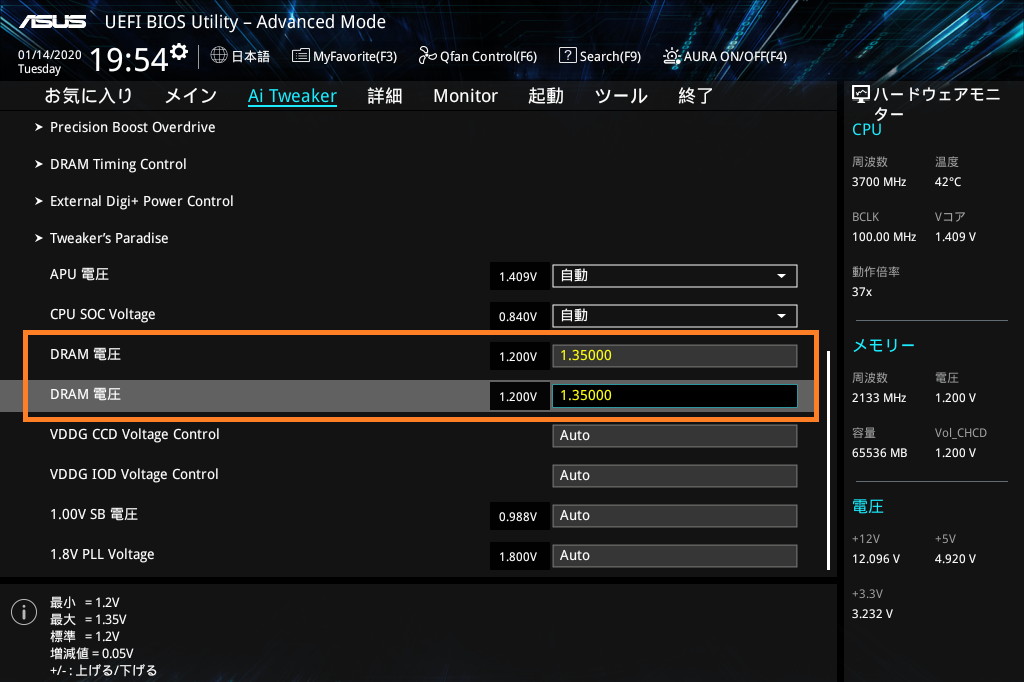Open MyFavorite(F3) list icon
Viewport: 1024px width, 682px height.
coord(300,56)
